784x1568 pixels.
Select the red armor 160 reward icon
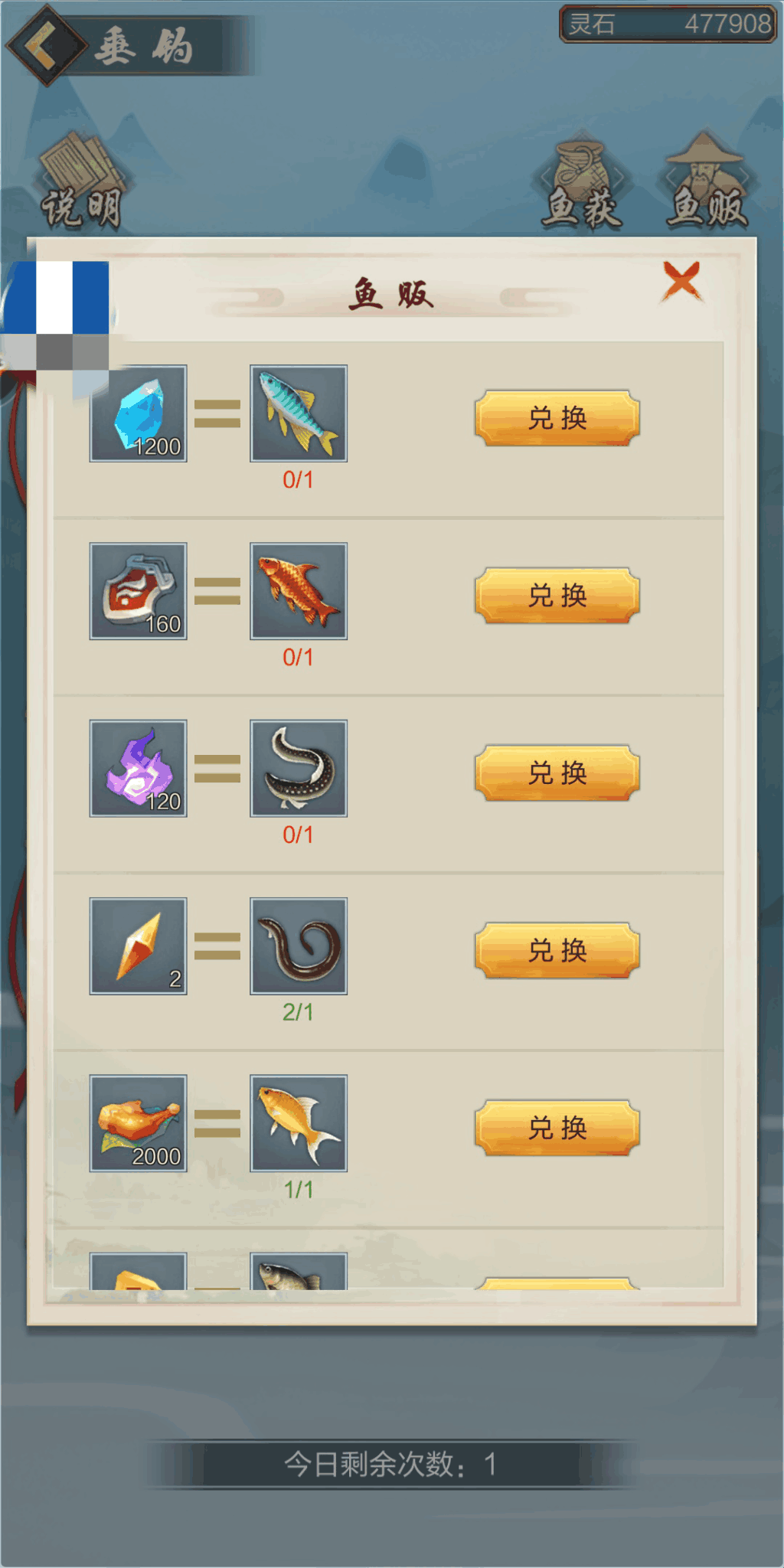click(x=139, y=591)
